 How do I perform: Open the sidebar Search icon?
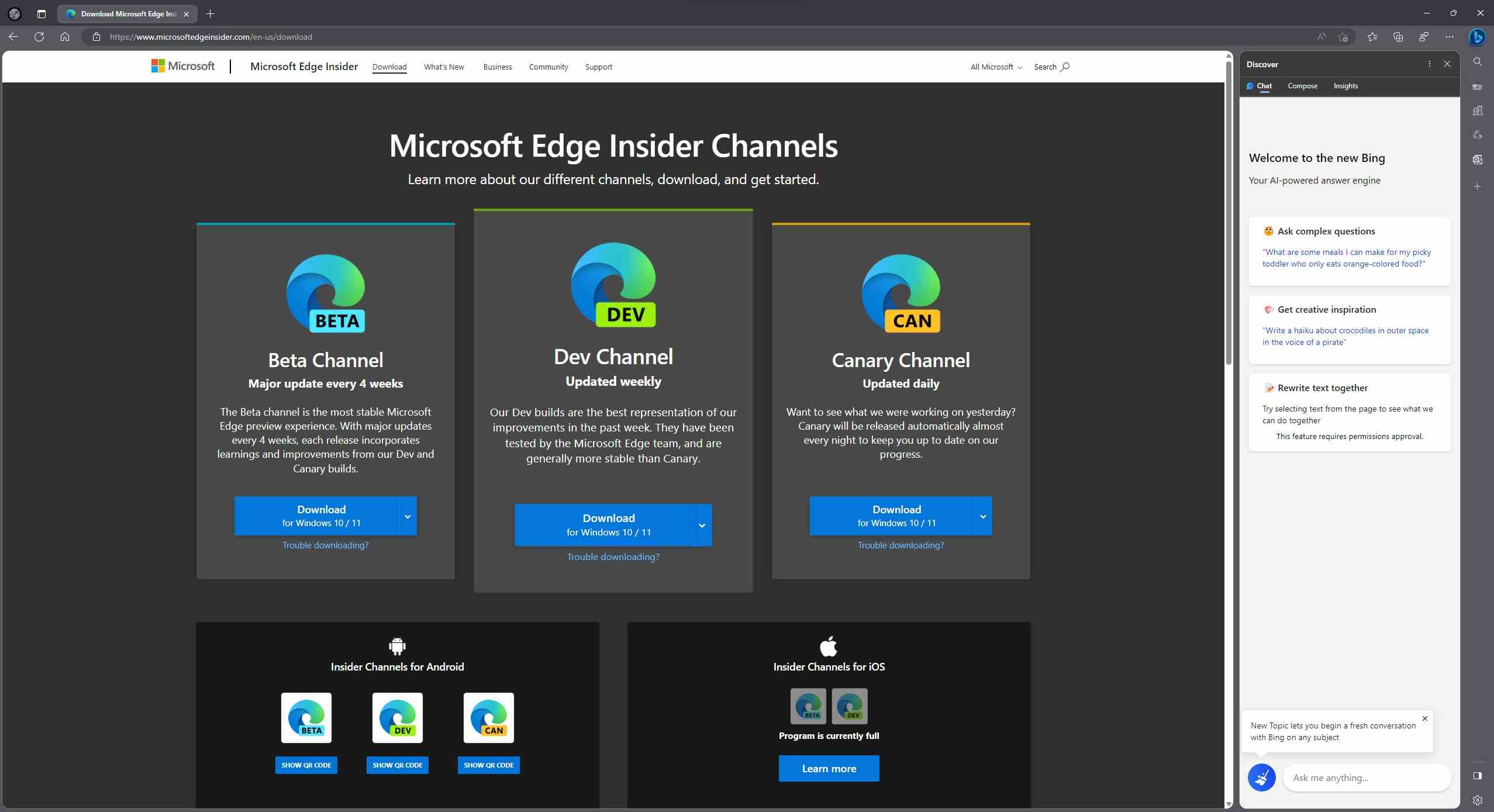click(x=1478, y=61)
